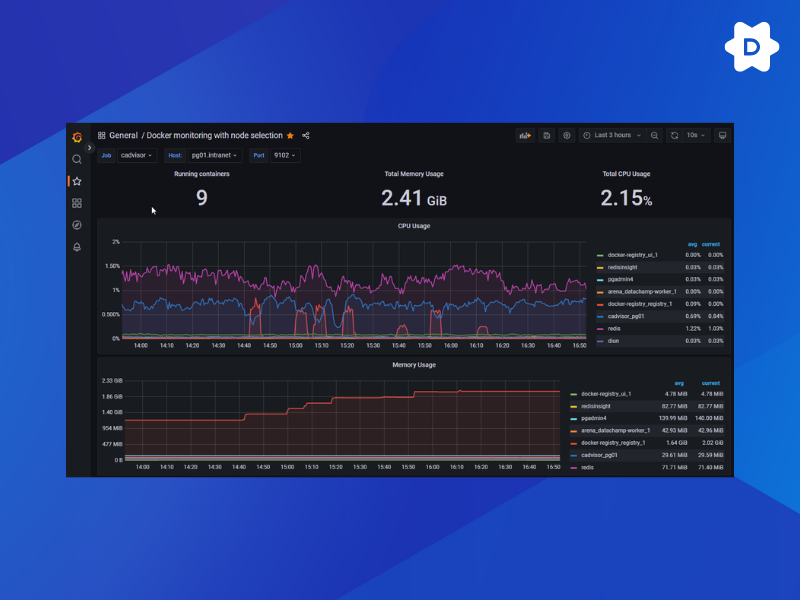The height and width of the screenshot is (600, 800).
Task: Toggle redis series in CPU legend
Action: 614,329
